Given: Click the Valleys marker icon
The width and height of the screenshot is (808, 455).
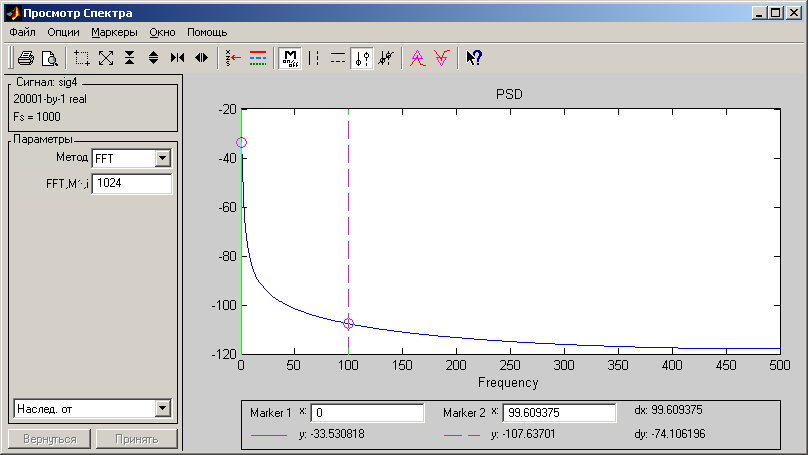Looking at the screenshot, I should point(441,58).
